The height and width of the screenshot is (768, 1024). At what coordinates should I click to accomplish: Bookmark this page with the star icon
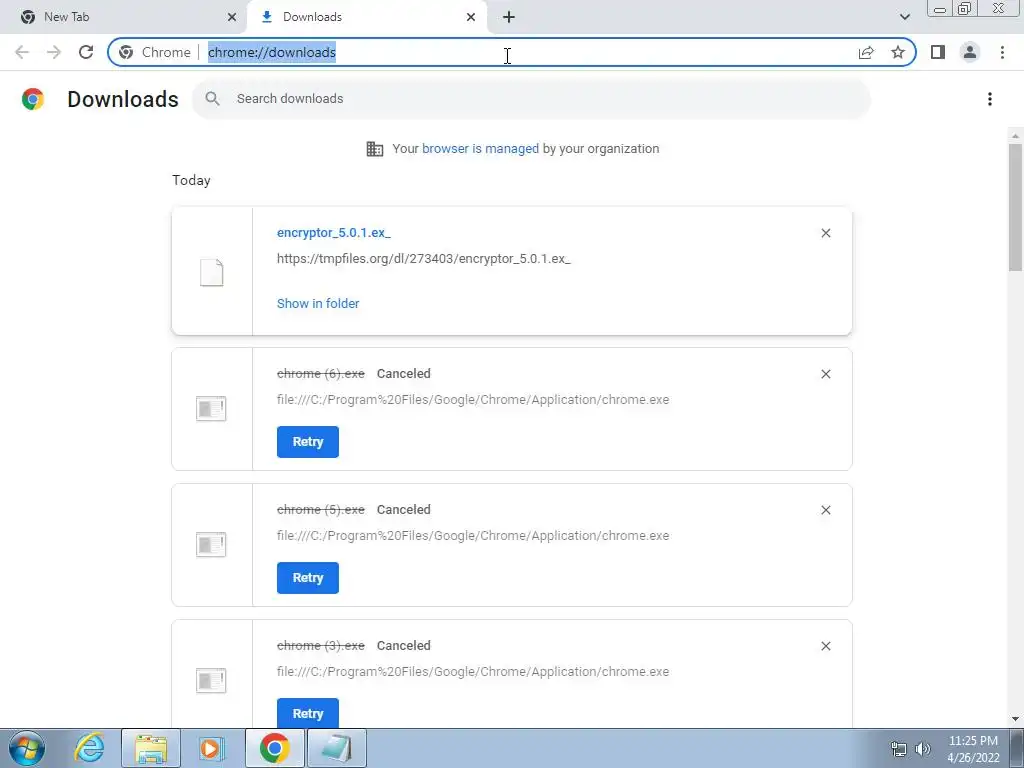pyautogui.click(x=898, y=52)
